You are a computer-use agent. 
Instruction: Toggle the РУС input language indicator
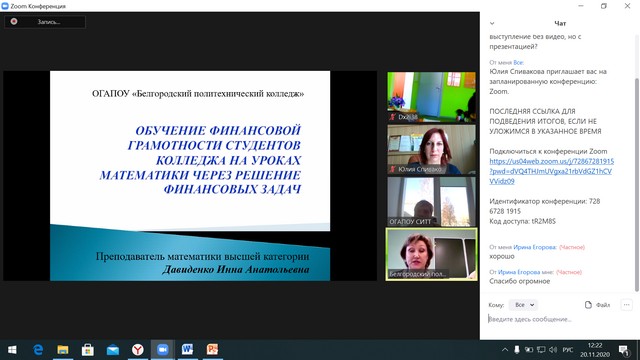(x=568, y=350)
